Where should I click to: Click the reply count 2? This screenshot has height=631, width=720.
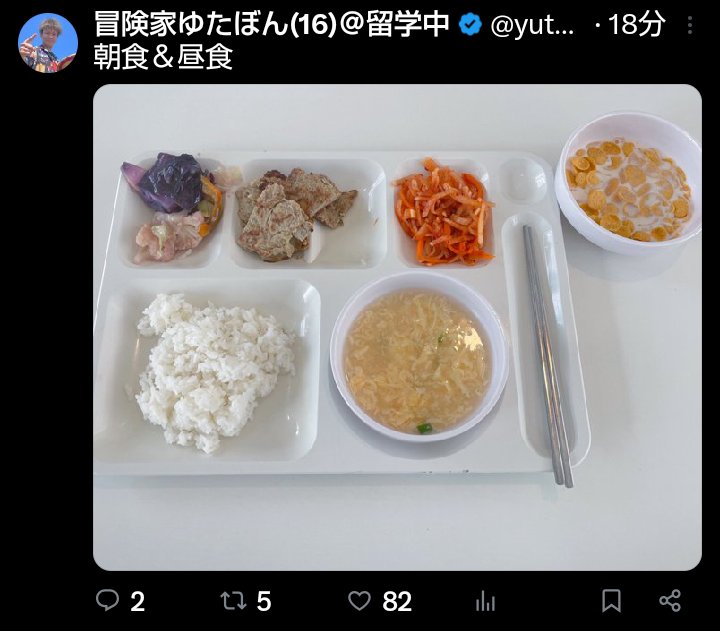137,601
